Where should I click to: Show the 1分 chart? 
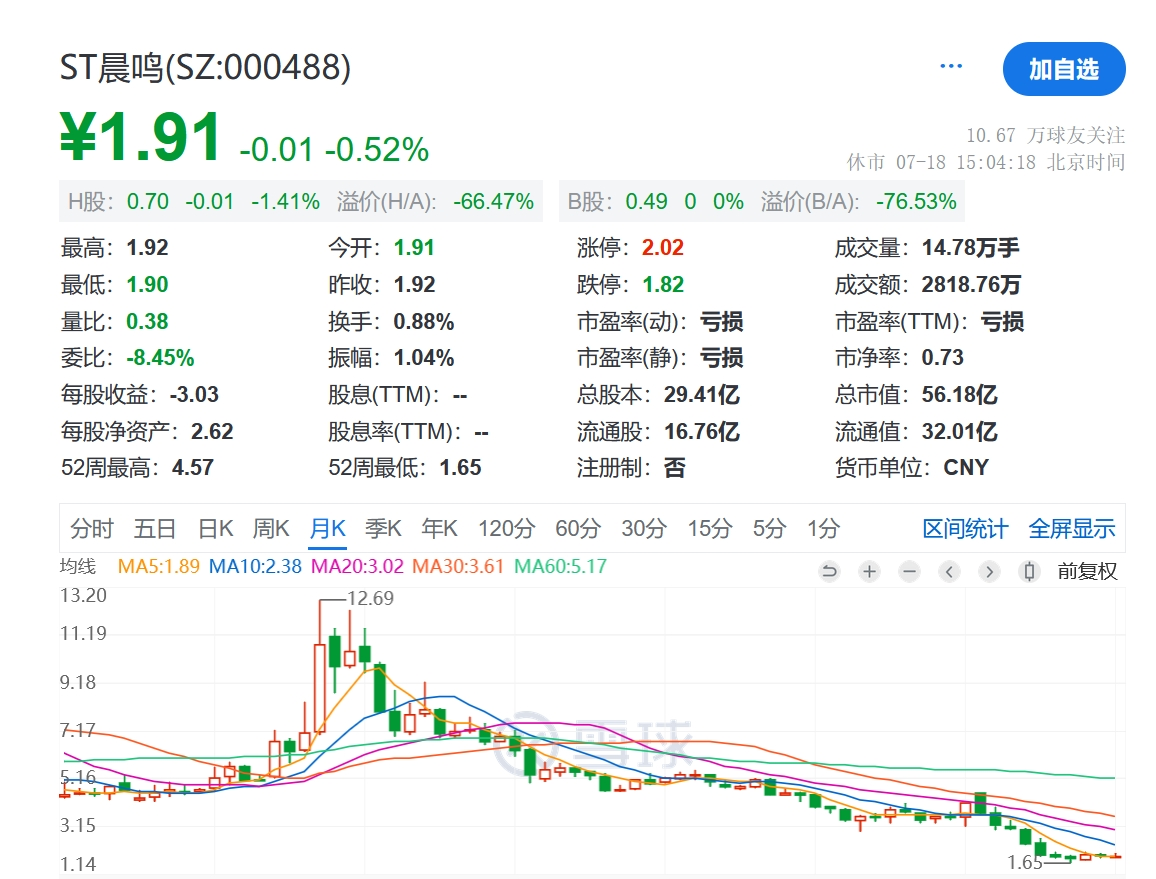tap(824, 529)
